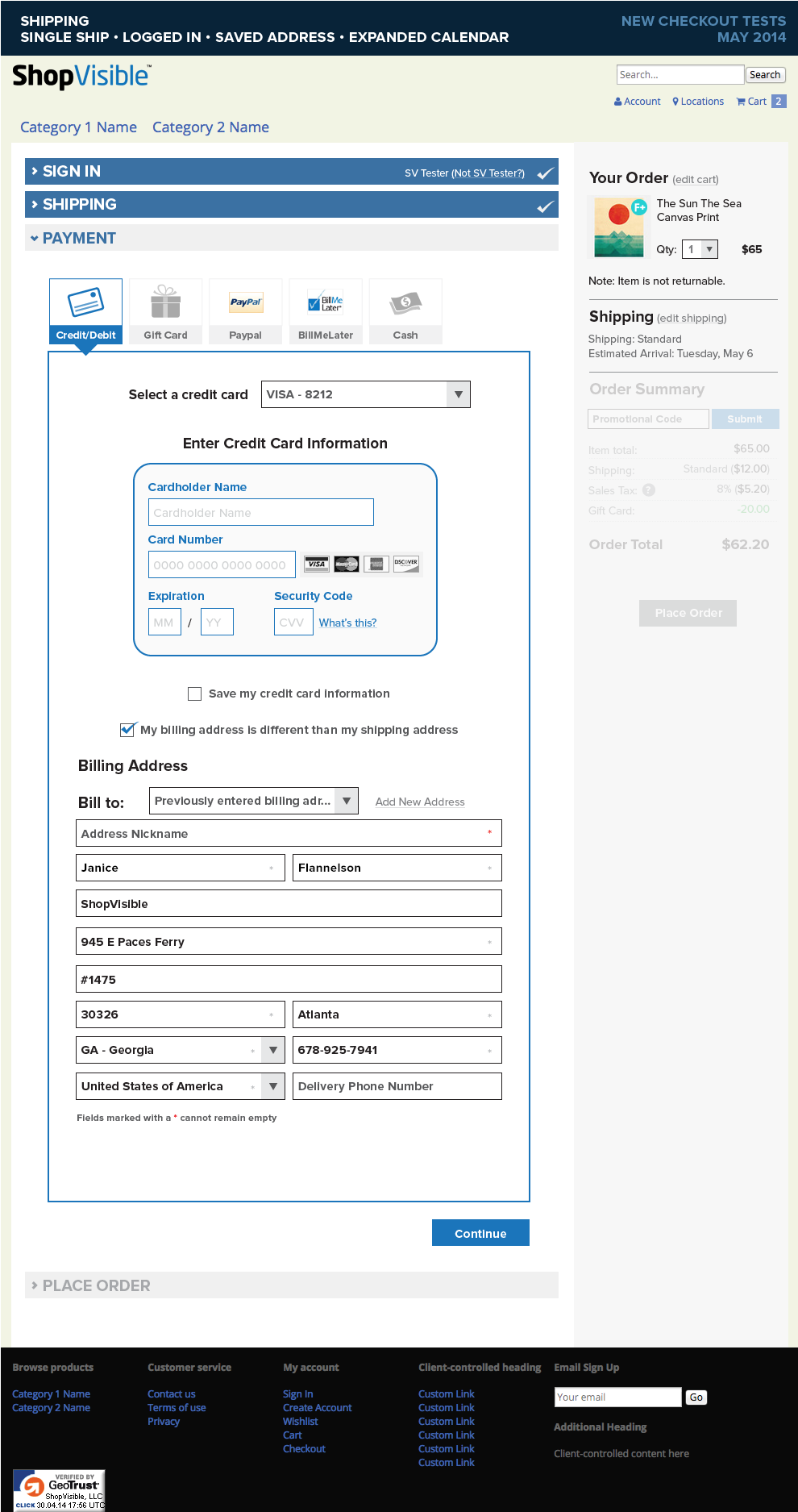Viewport: 798px width, 1512px height.
Task: Select the Credit/Debit payment option
Action: [x=85, y=311]
